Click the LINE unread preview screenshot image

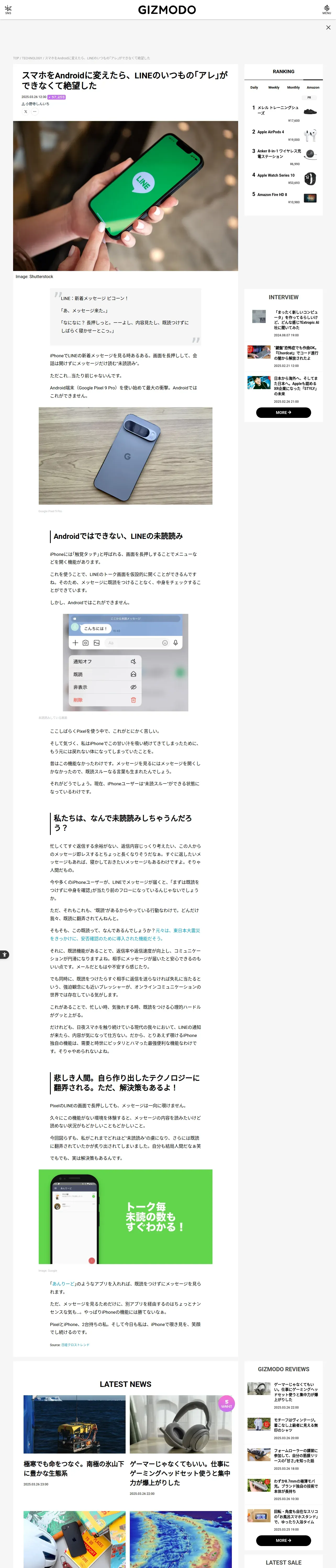[126, 662]
